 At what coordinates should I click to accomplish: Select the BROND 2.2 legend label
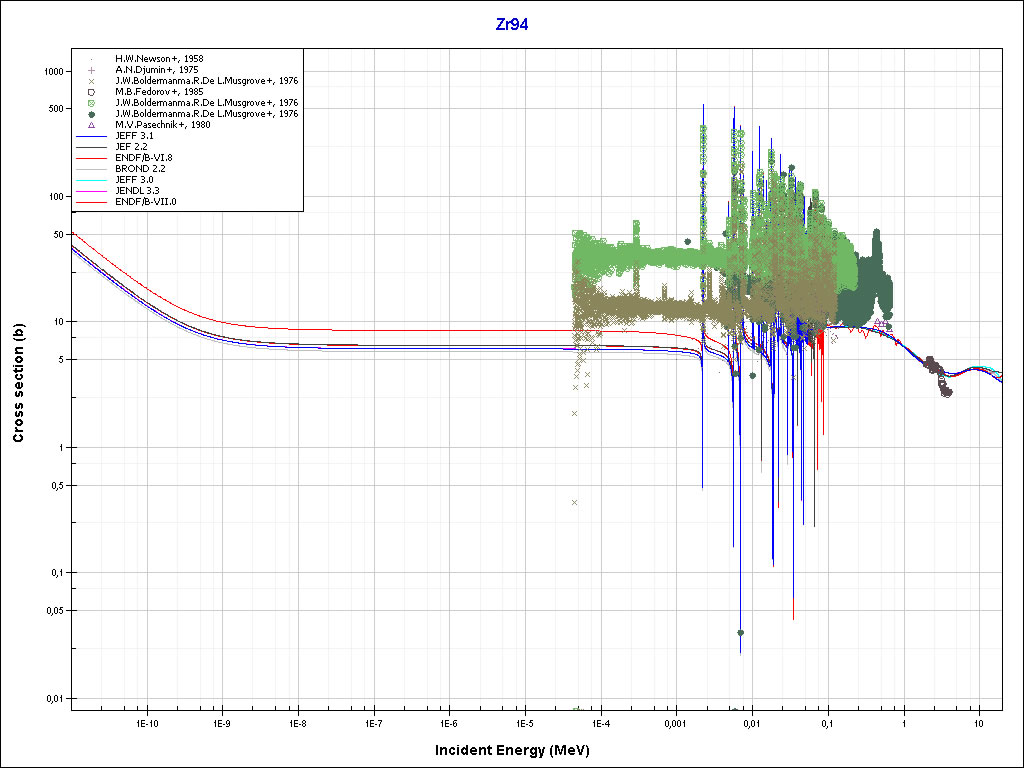pyautogui.click(x=140, y=169)
